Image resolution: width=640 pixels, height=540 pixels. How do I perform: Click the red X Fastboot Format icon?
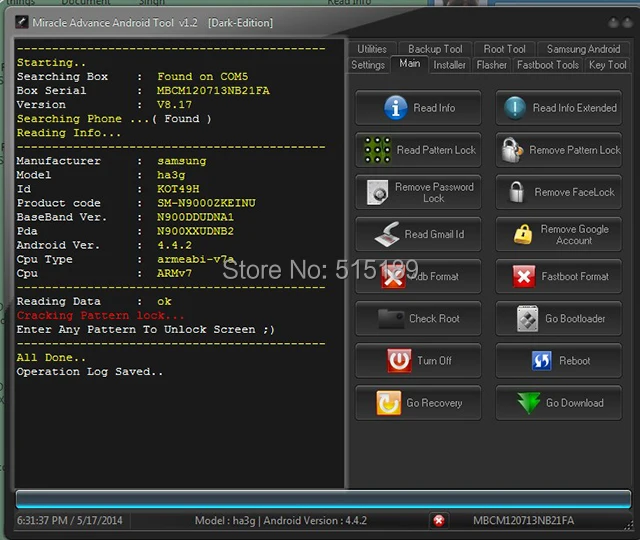(524, 276)
